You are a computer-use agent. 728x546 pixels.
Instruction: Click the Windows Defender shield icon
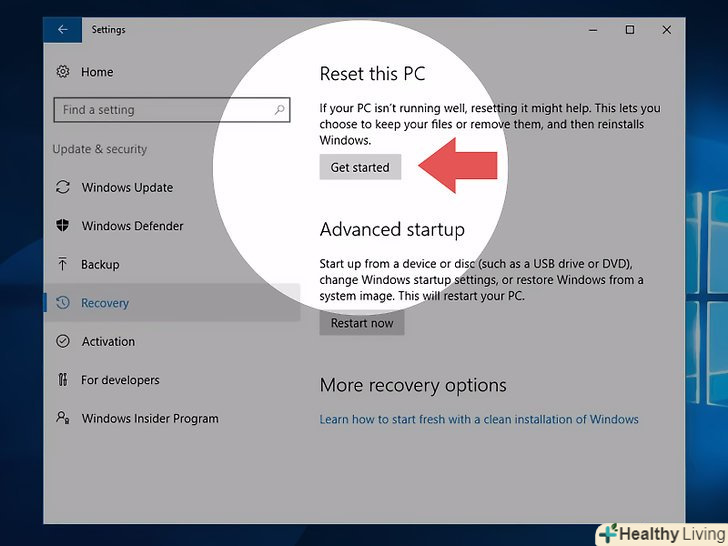pos(63,225)
